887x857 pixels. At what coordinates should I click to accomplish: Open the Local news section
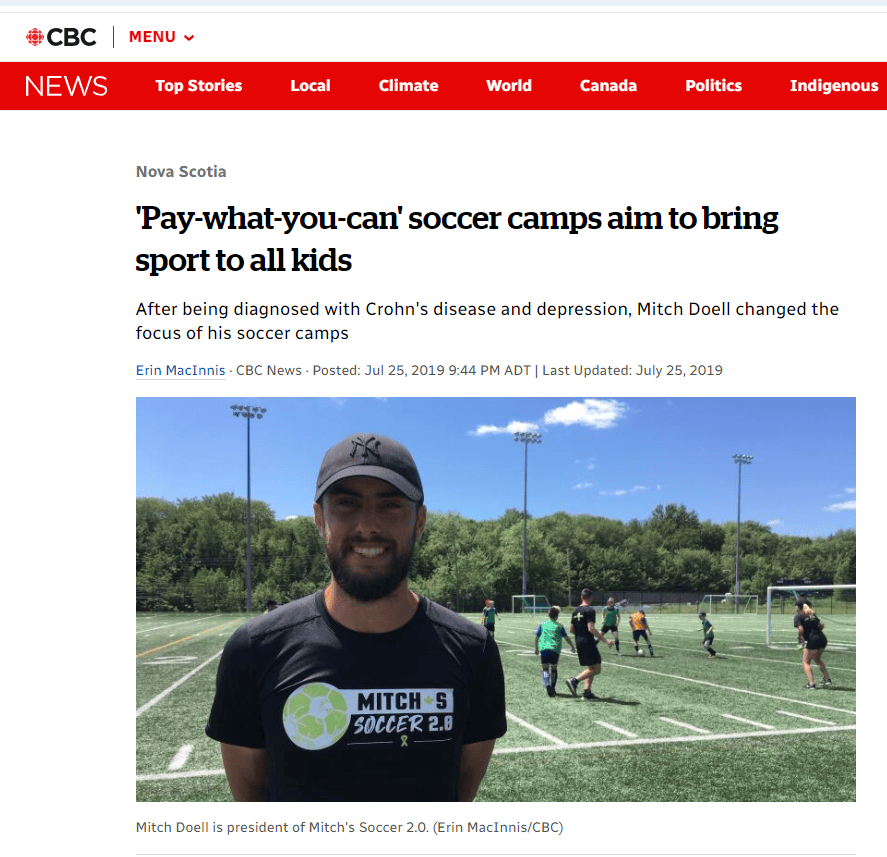(x=310, y=85)
